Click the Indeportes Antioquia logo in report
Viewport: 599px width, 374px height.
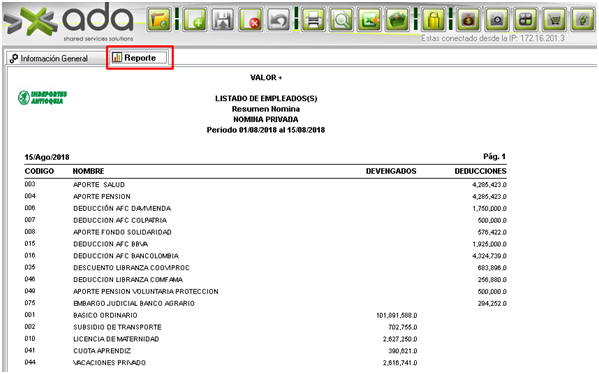(x=42, y=98)
